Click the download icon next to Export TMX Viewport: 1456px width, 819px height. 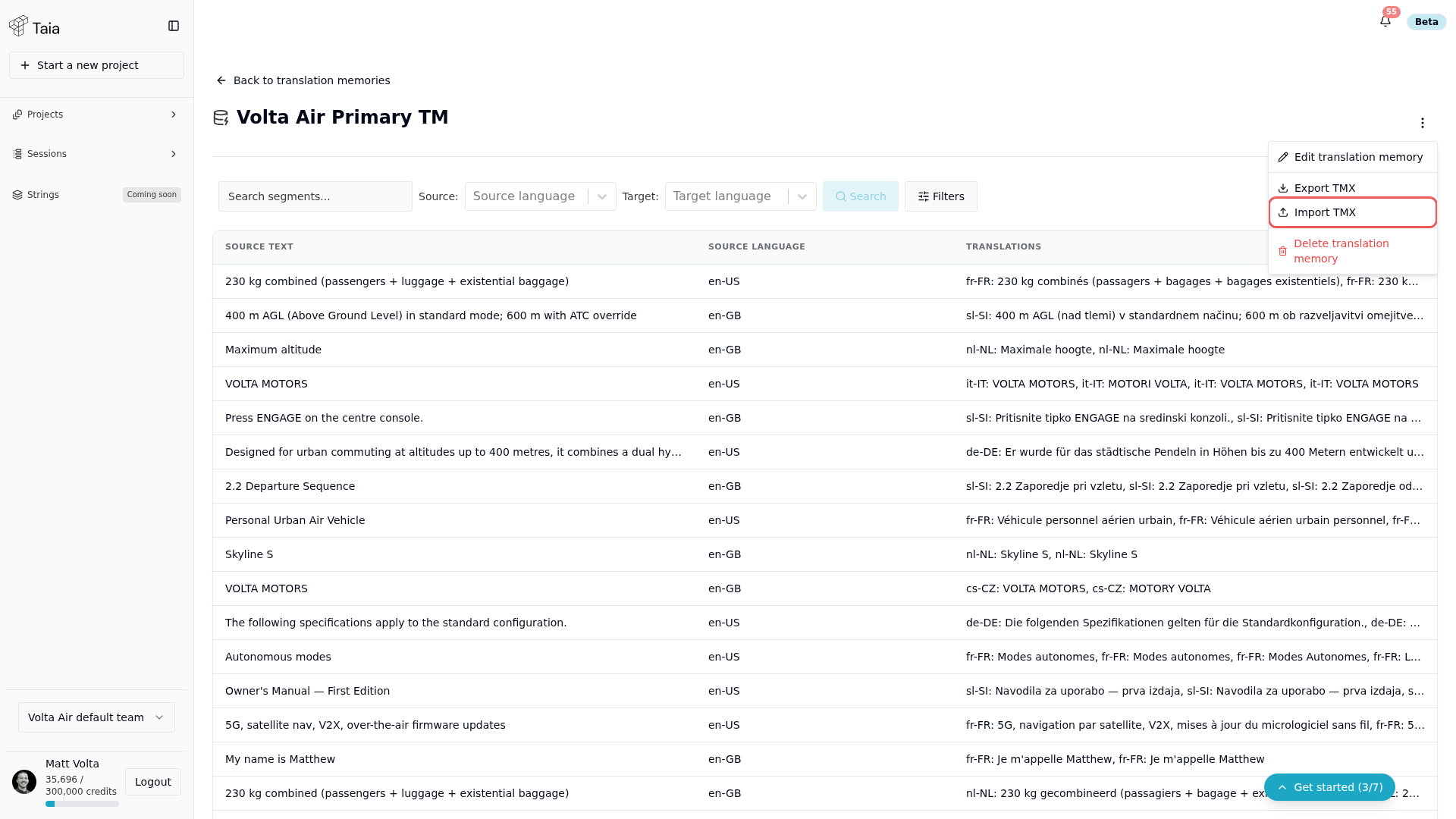coord(1283,188)
